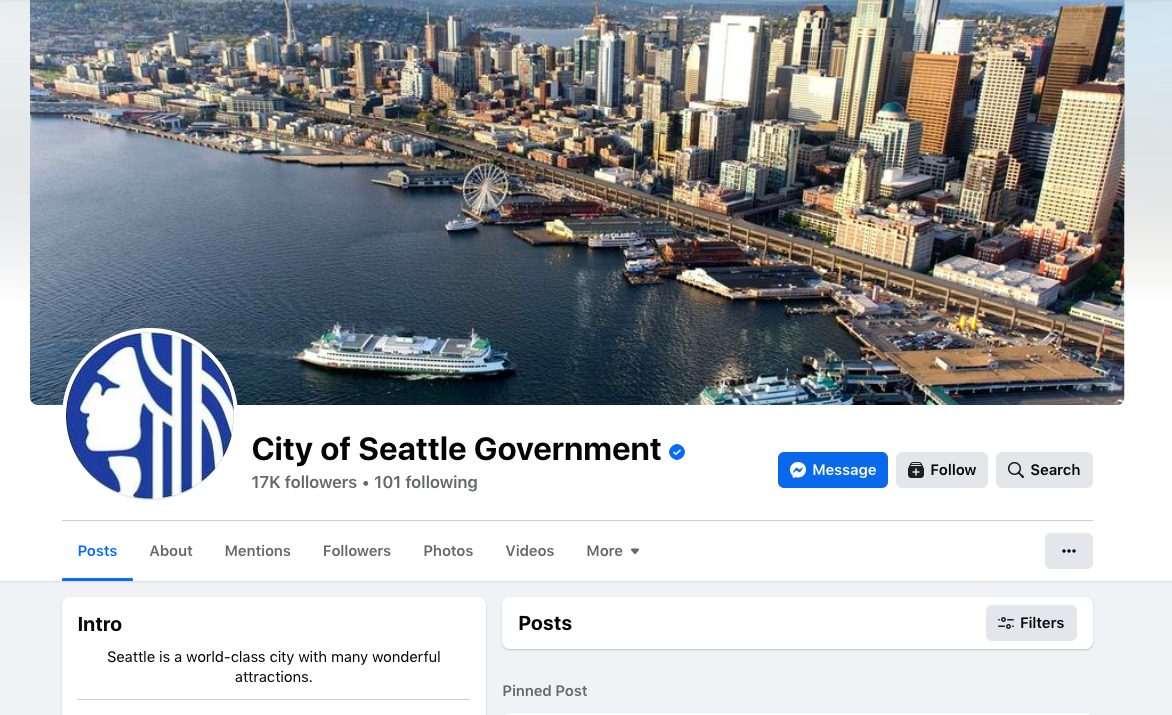Click the magnifying glass Search icon

(1015, 470)
